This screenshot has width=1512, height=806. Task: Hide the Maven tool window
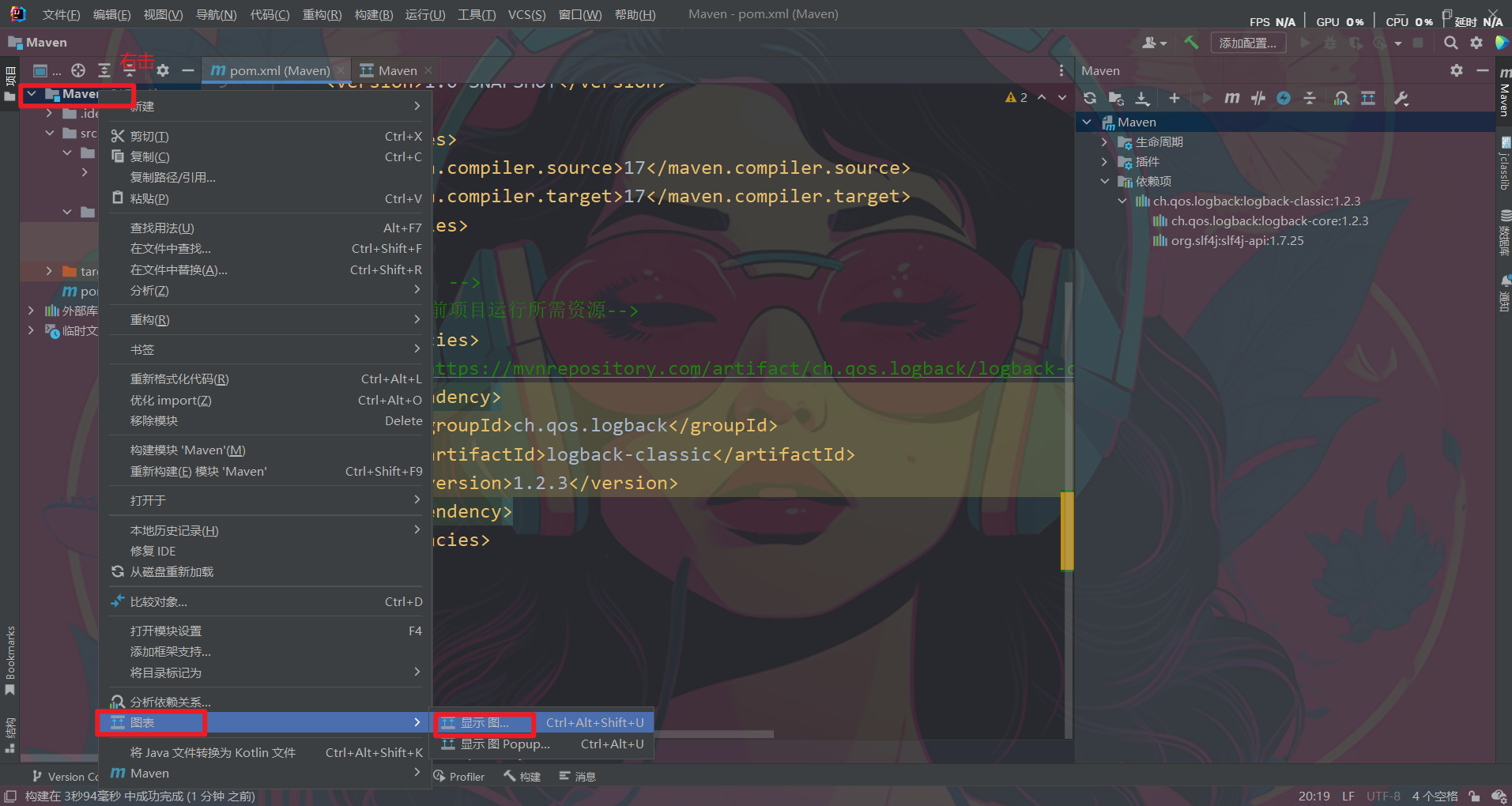[1483, 70]
